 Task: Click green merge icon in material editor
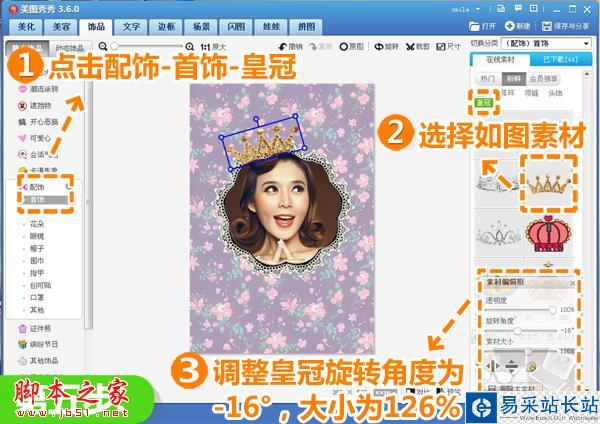coord(532,367)
